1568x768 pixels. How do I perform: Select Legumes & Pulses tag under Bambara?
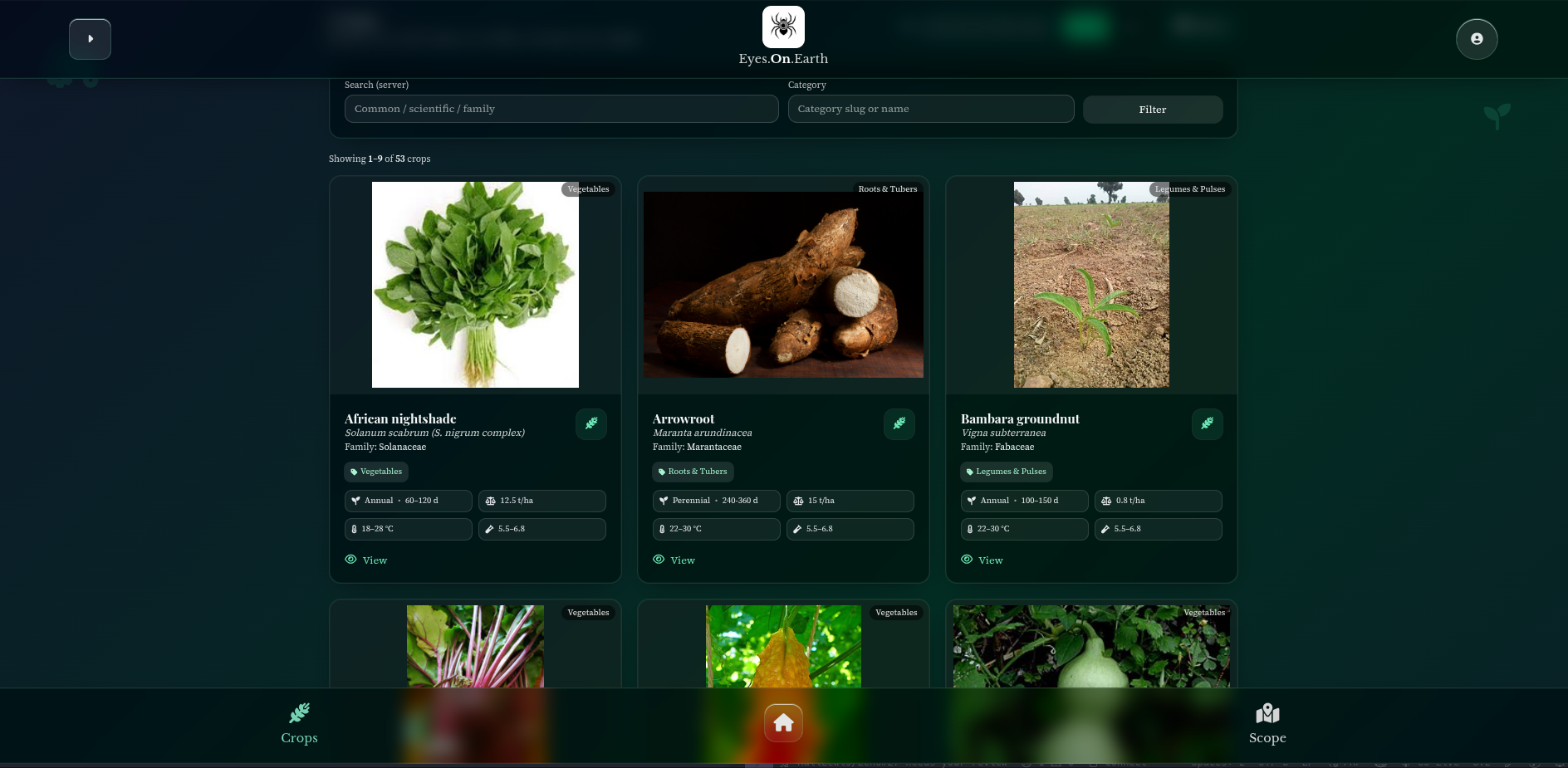point(1006,472)
